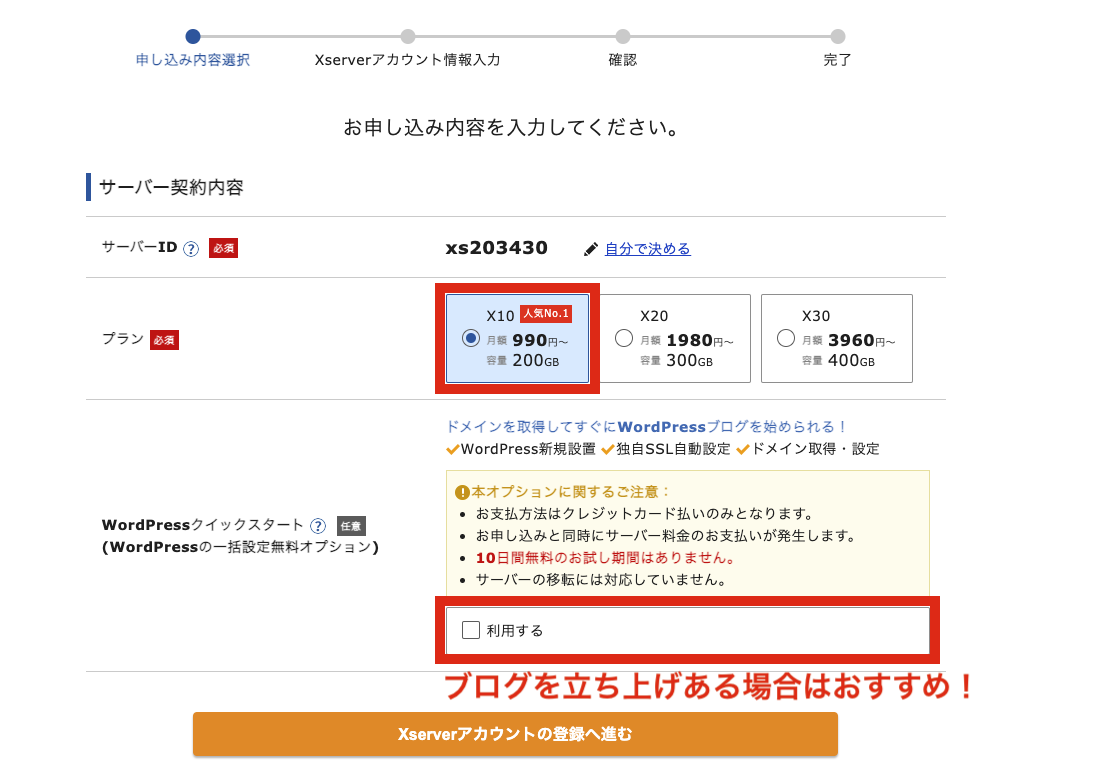Viewport: 1098px width, 783px height.
Task: Click the 必須 badge beside サーバーID
Action: coord(223,248)
